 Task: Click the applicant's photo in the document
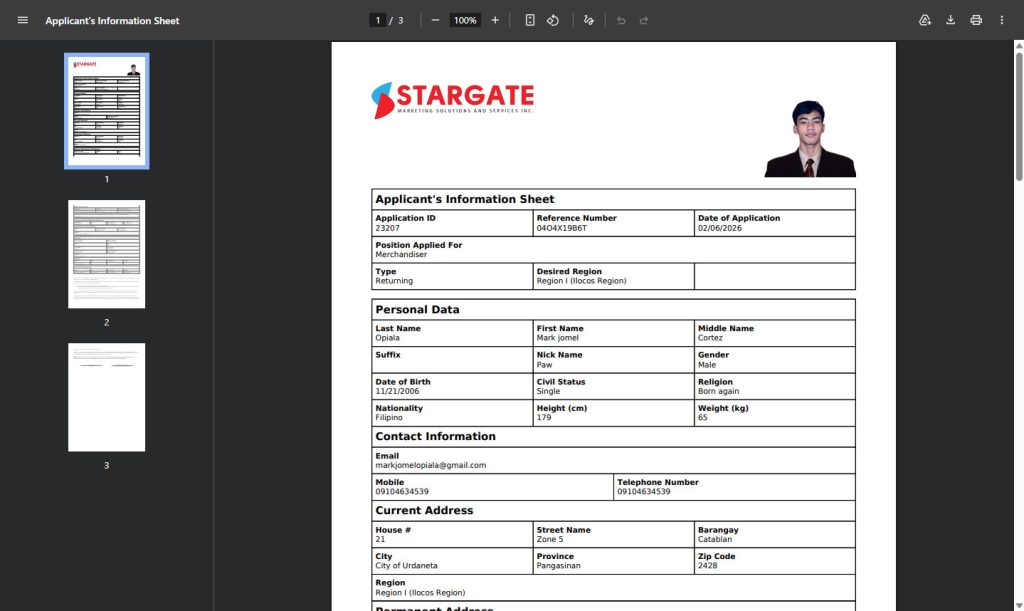pos(810,139)
